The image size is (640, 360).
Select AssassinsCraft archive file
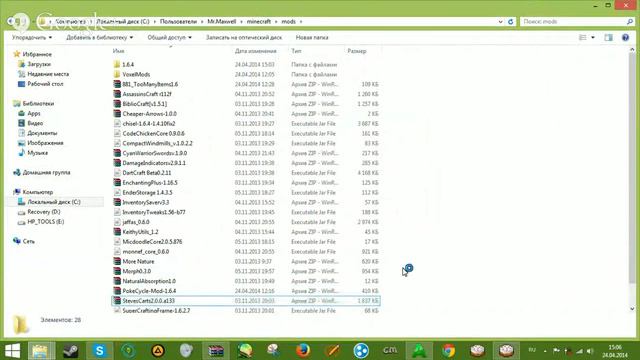tap(147, 94)
